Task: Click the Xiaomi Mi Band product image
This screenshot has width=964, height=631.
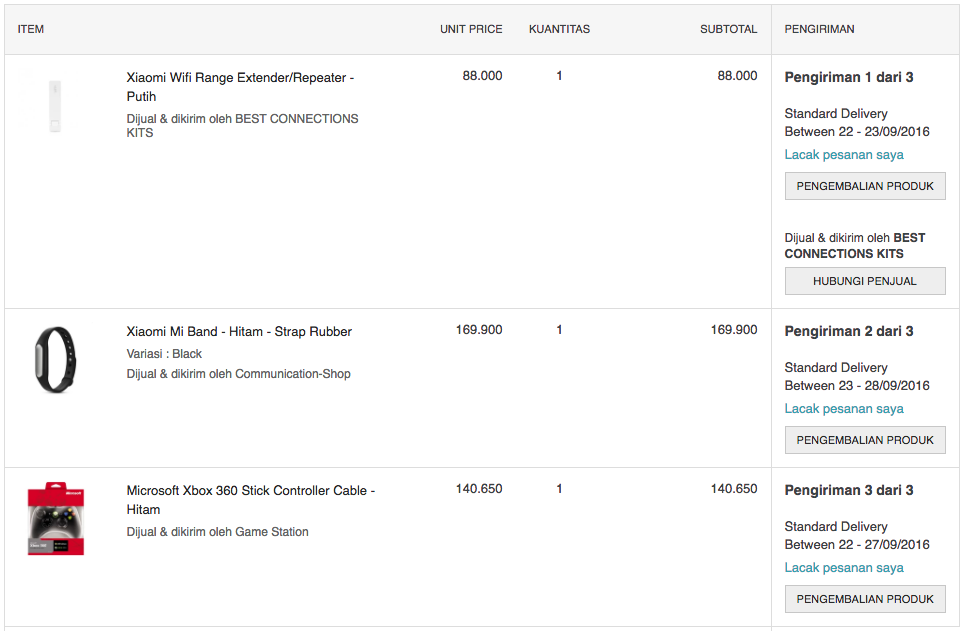Action: 54,358
